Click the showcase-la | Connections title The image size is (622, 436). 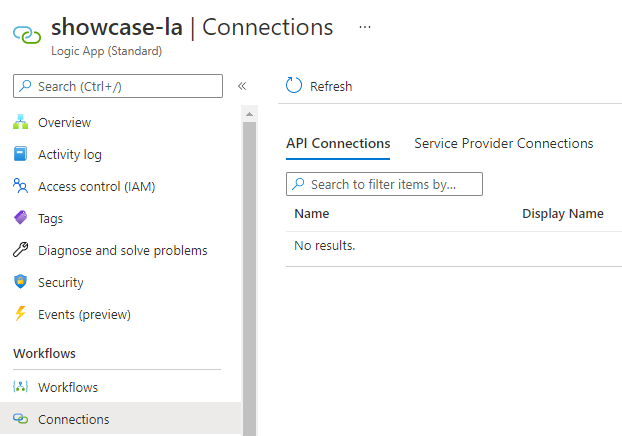[192, 27]
